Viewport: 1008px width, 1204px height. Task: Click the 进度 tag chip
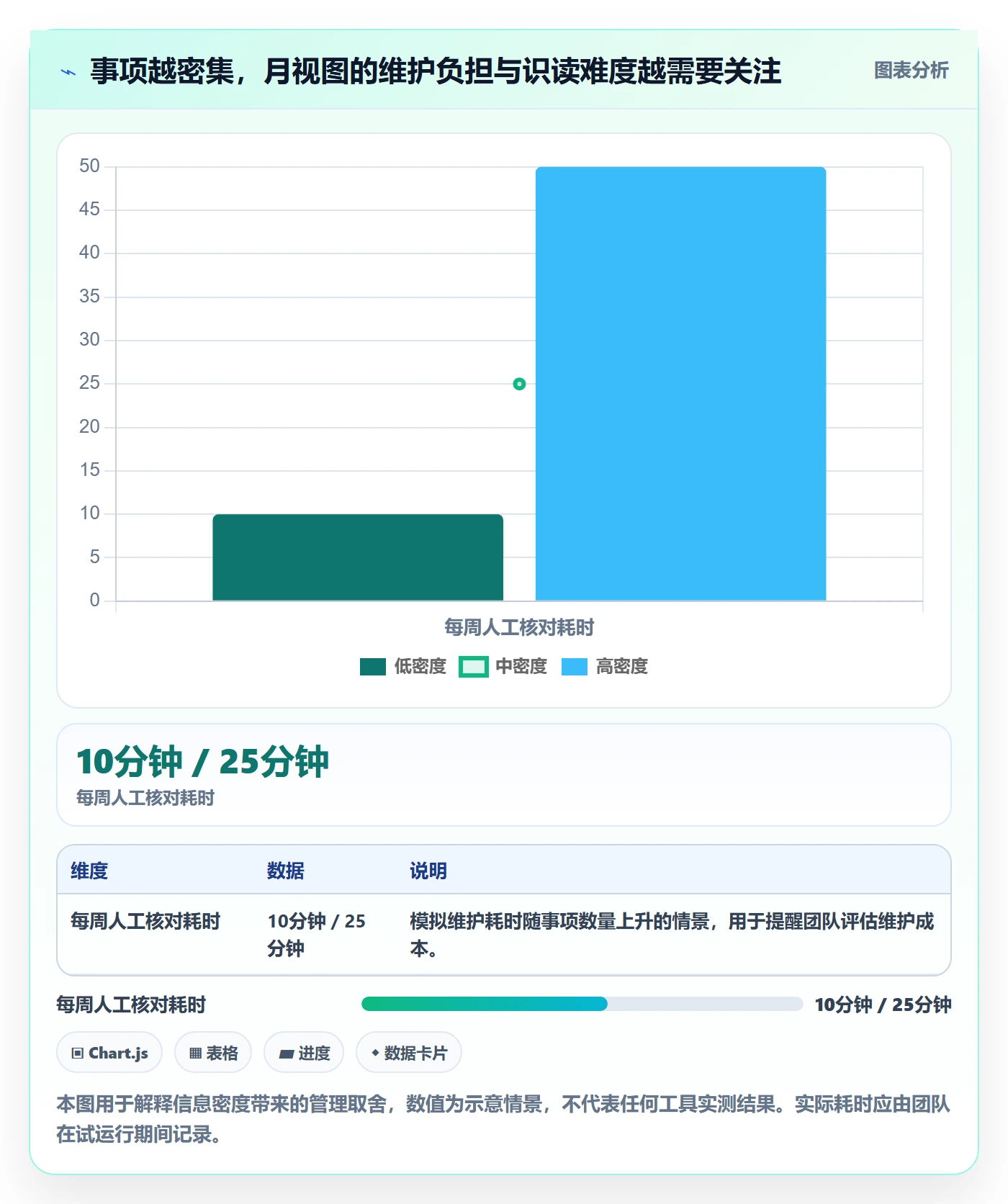pos(304,1053)
